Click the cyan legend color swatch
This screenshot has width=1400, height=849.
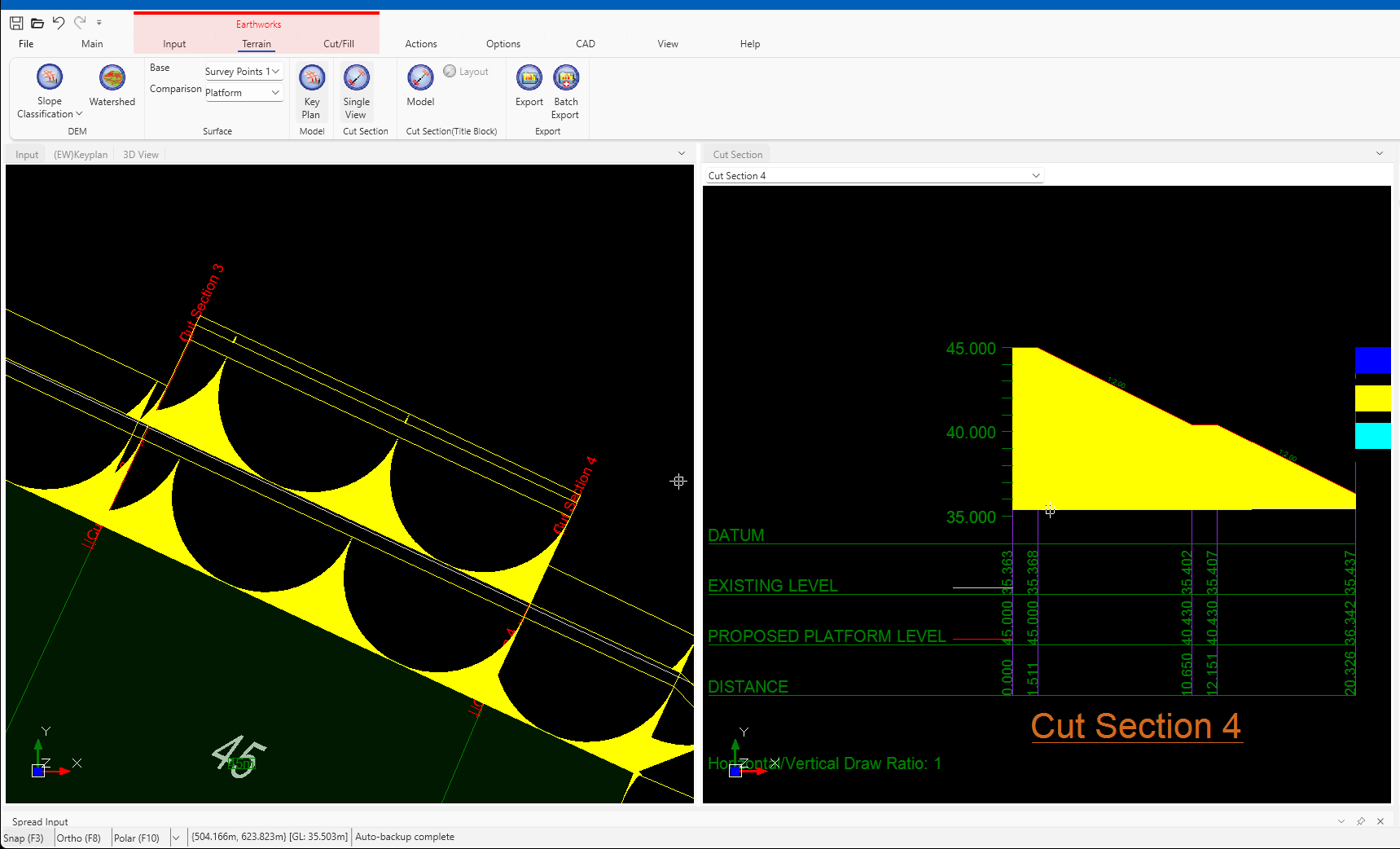coord(1372,436)
